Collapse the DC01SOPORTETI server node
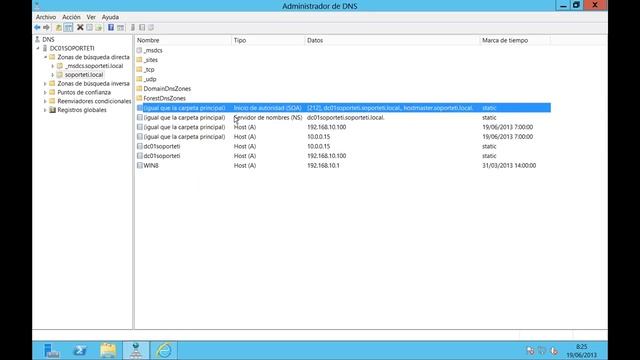The image size is (640, 360). (x=38, y=48)
